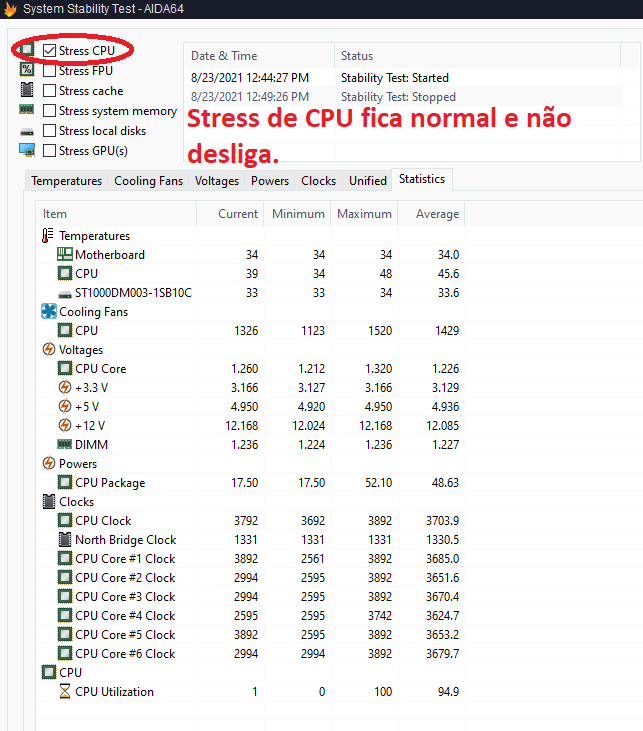Screen dimensions: 643x731
Task: Enable the Stress cache checkbox
Action: click(x=49, y=90)
